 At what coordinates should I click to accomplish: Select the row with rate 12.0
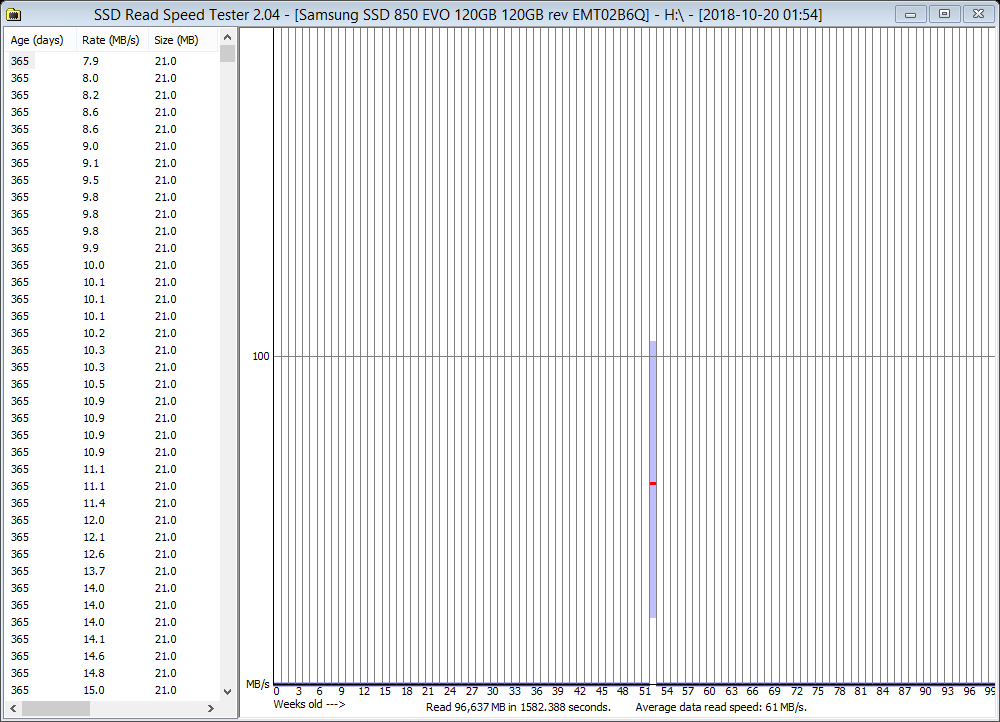[x=112, y=520]
